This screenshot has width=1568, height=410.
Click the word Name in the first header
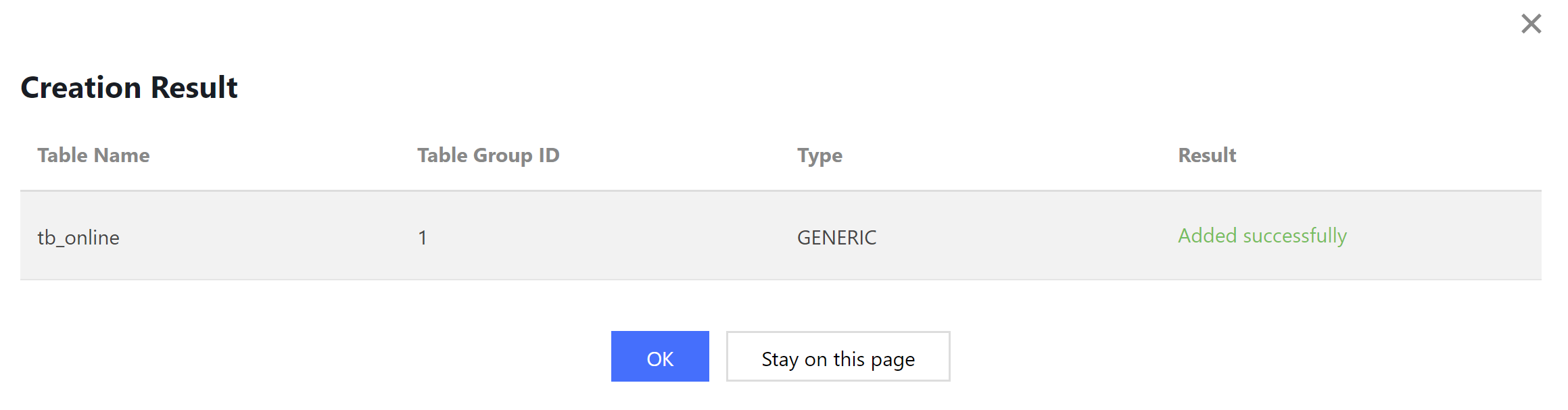click(122, 155)
